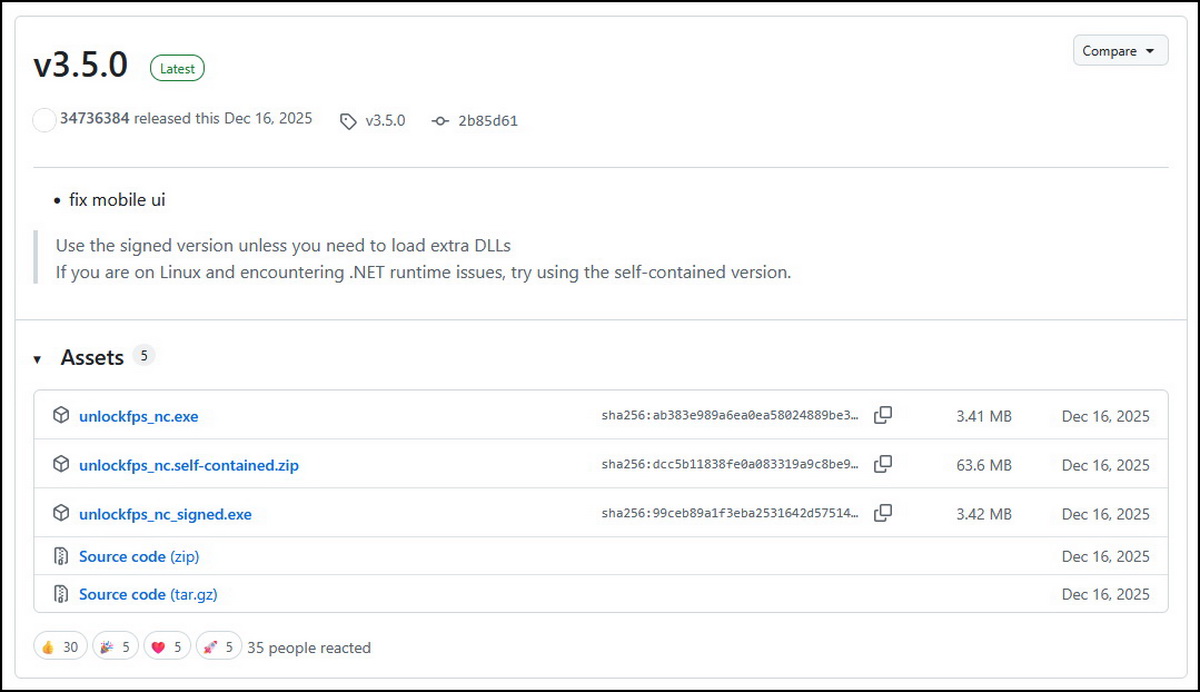1200x692 pixels.
Task: Click the Dec 16, 2025 date for Source code (tar.gz)
Action: coord(1106,594)
